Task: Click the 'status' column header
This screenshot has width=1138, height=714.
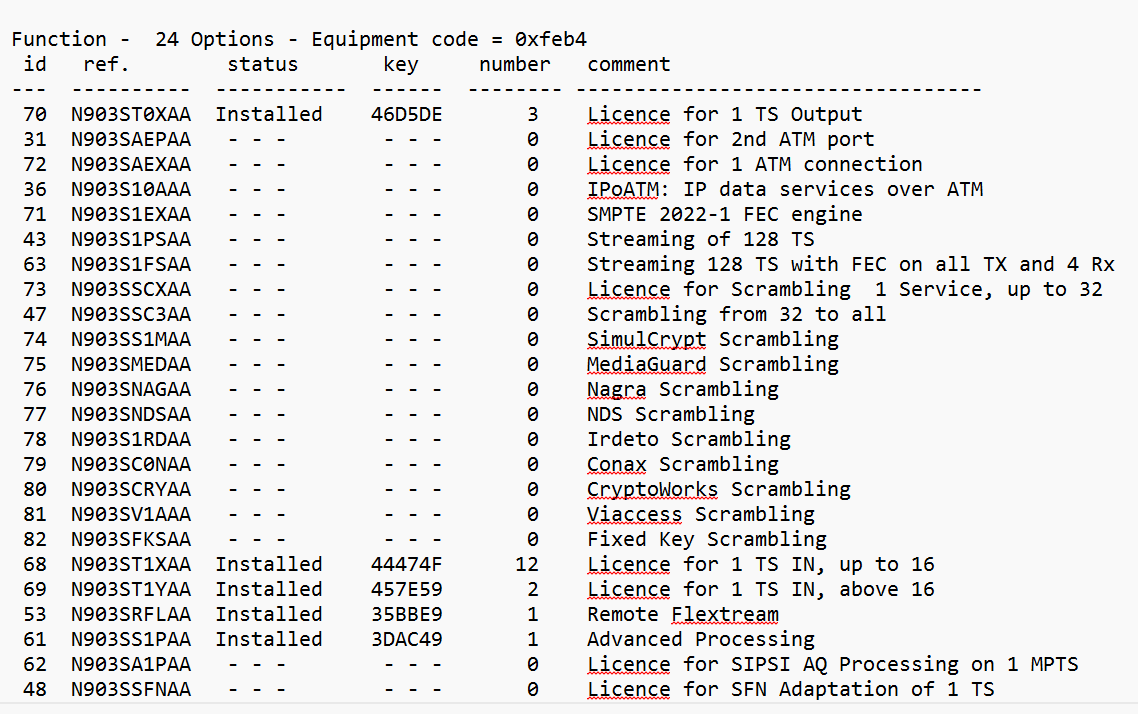Action: click(x=263, y=65)
